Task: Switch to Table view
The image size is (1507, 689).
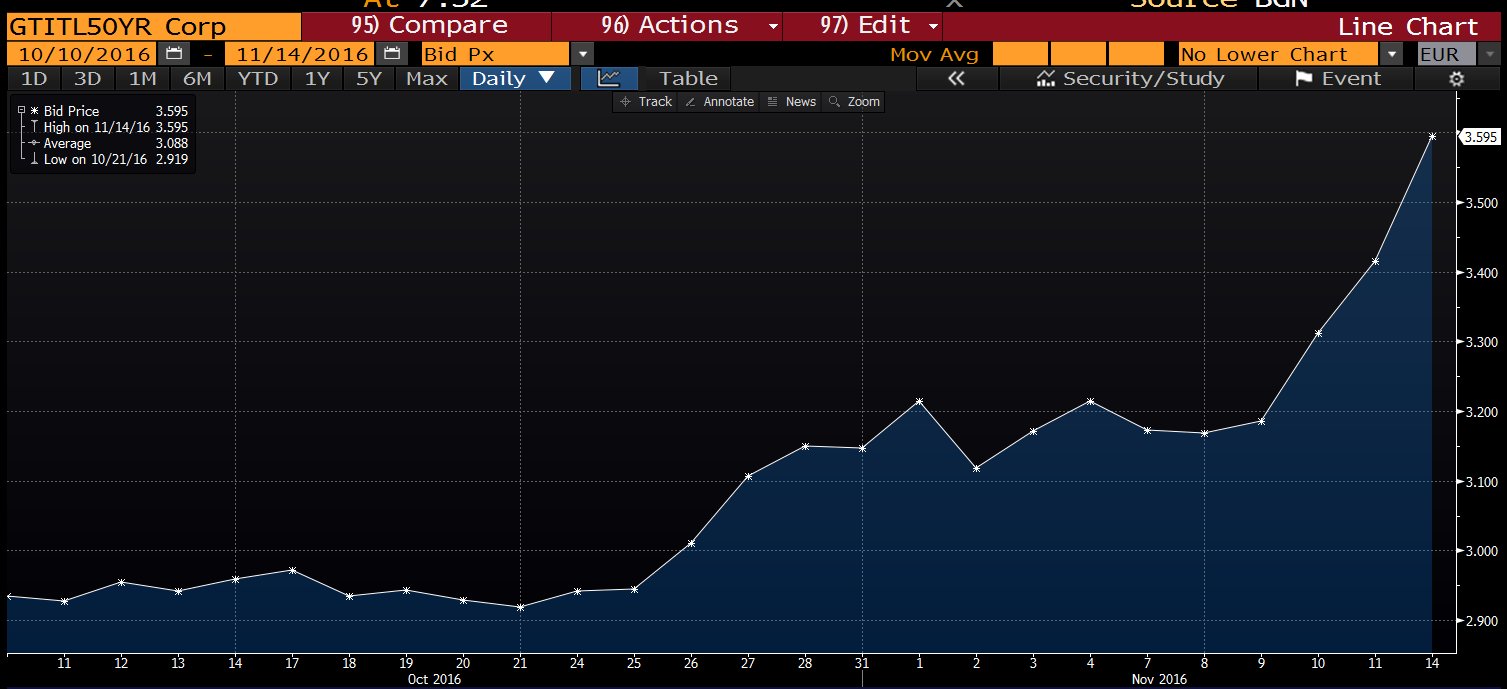Action: click(688, 78)
